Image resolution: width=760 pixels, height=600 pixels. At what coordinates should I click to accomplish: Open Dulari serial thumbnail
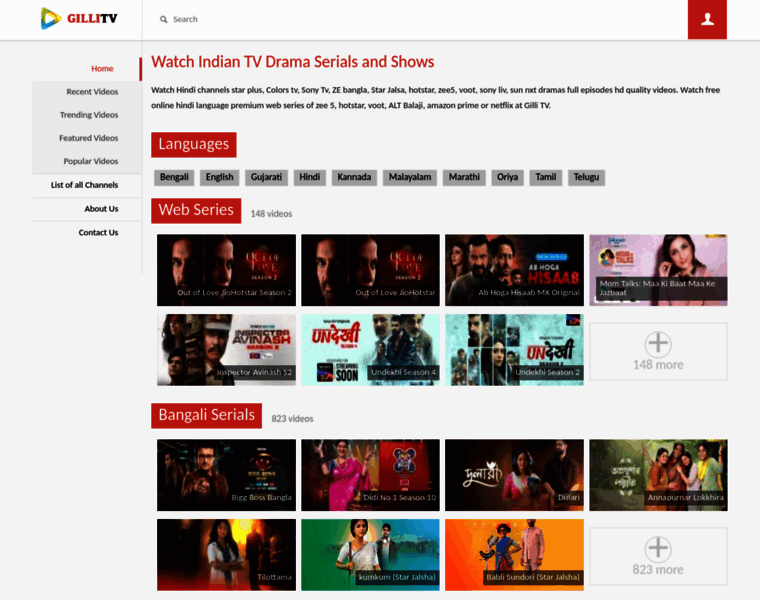[514, 475]
